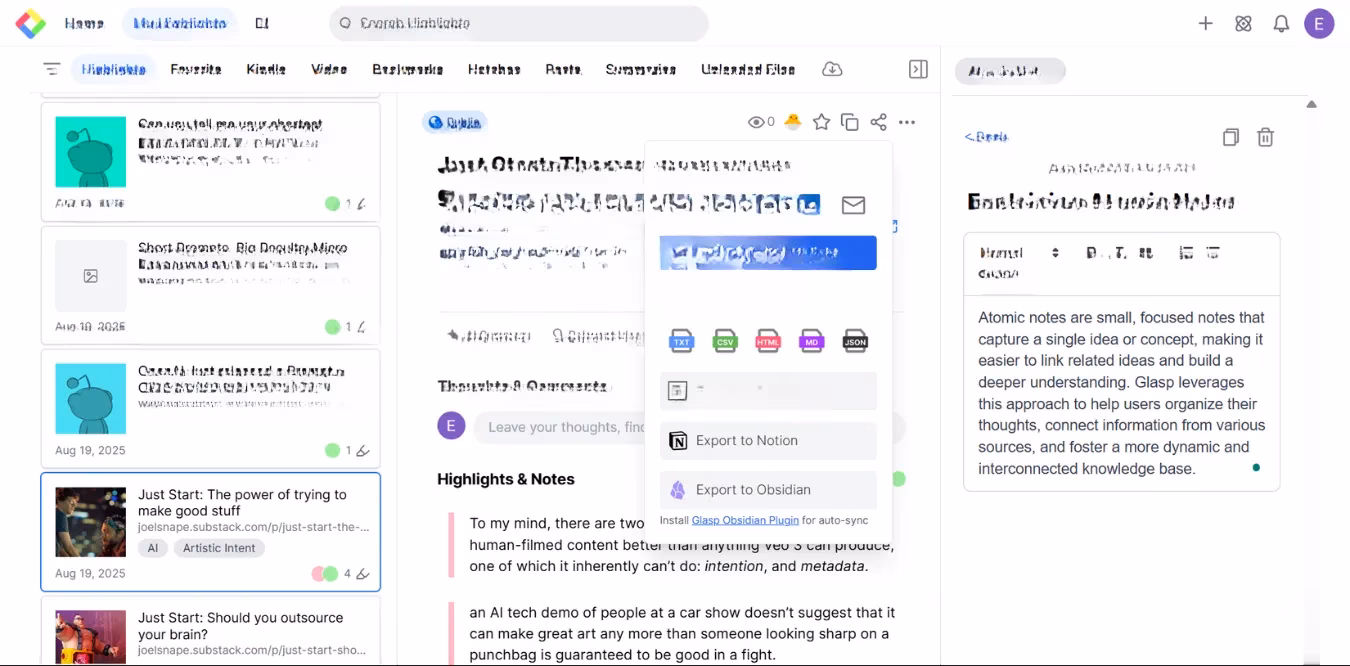
Task: Export highlights as JSON file
Action: (855, 340)
